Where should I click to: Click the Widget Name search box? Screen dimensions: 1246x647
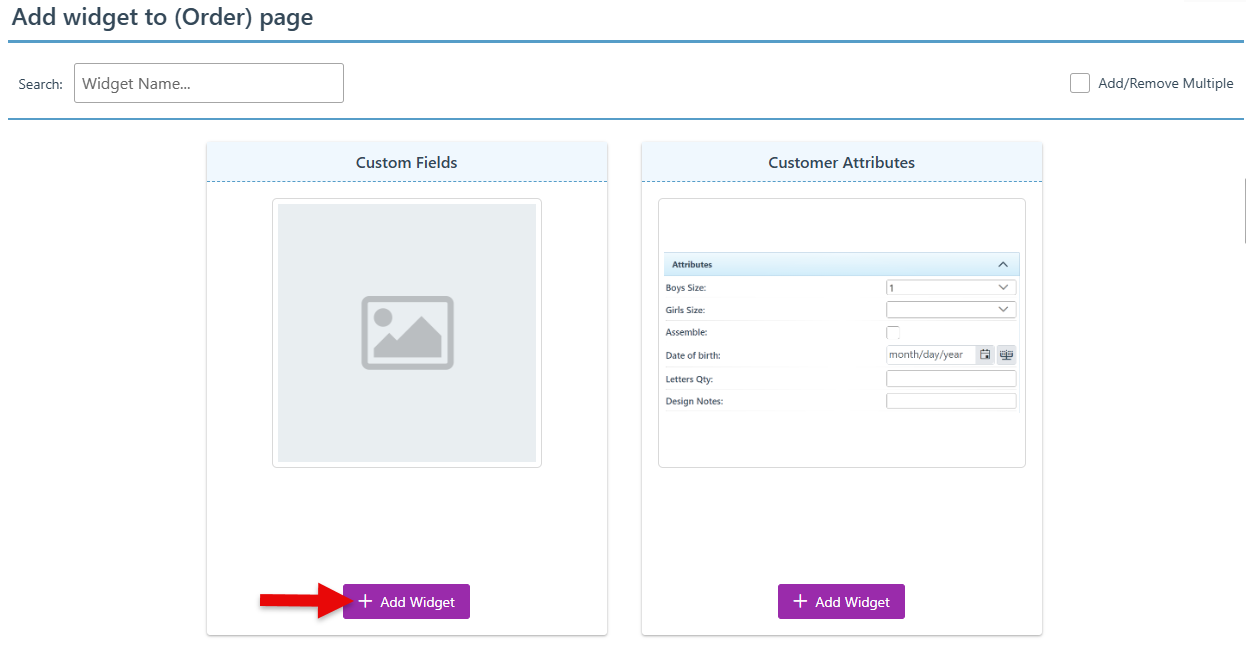208,84
